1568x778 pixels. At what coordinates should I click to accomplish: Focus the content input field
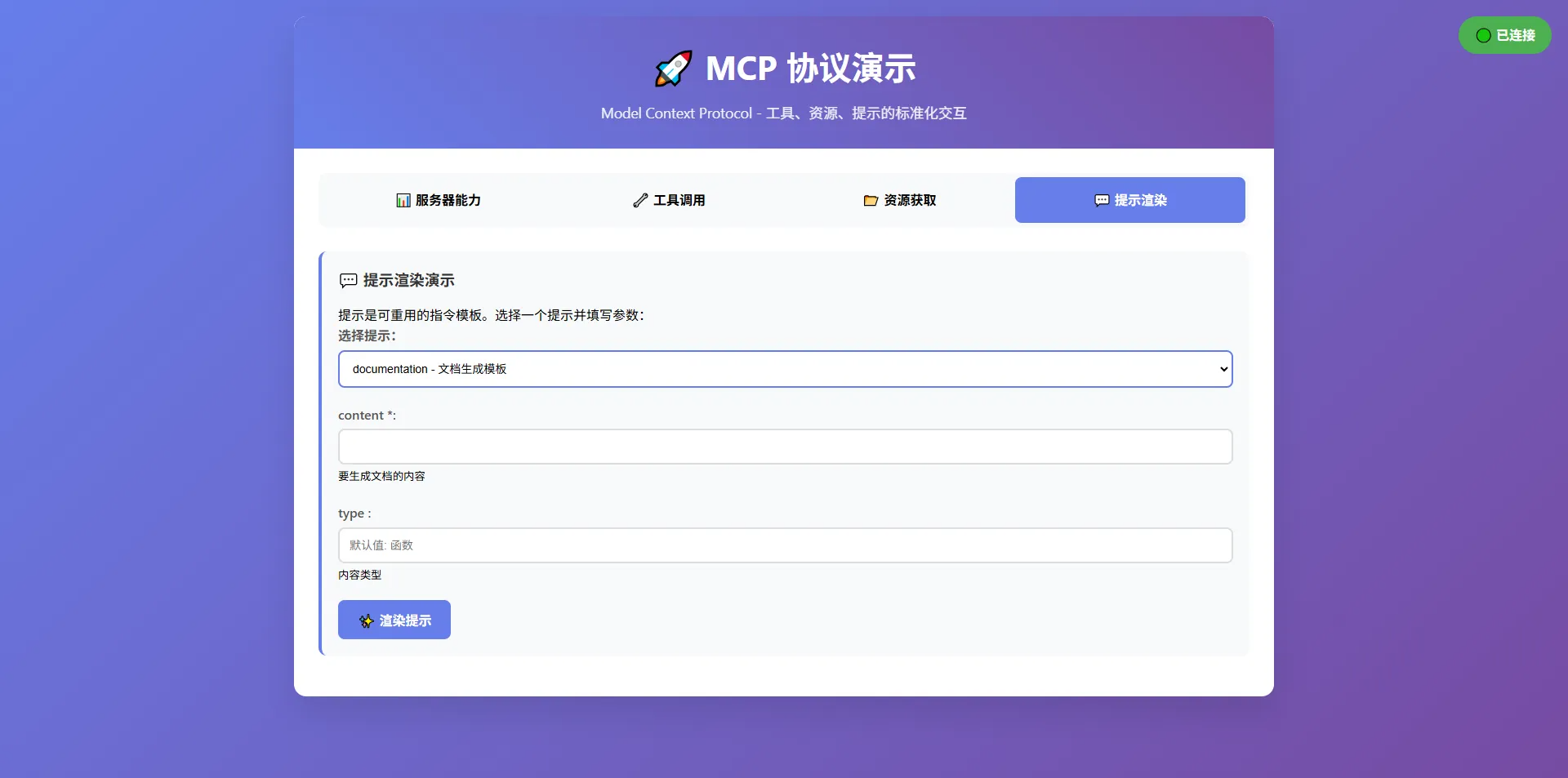point(785,447)
